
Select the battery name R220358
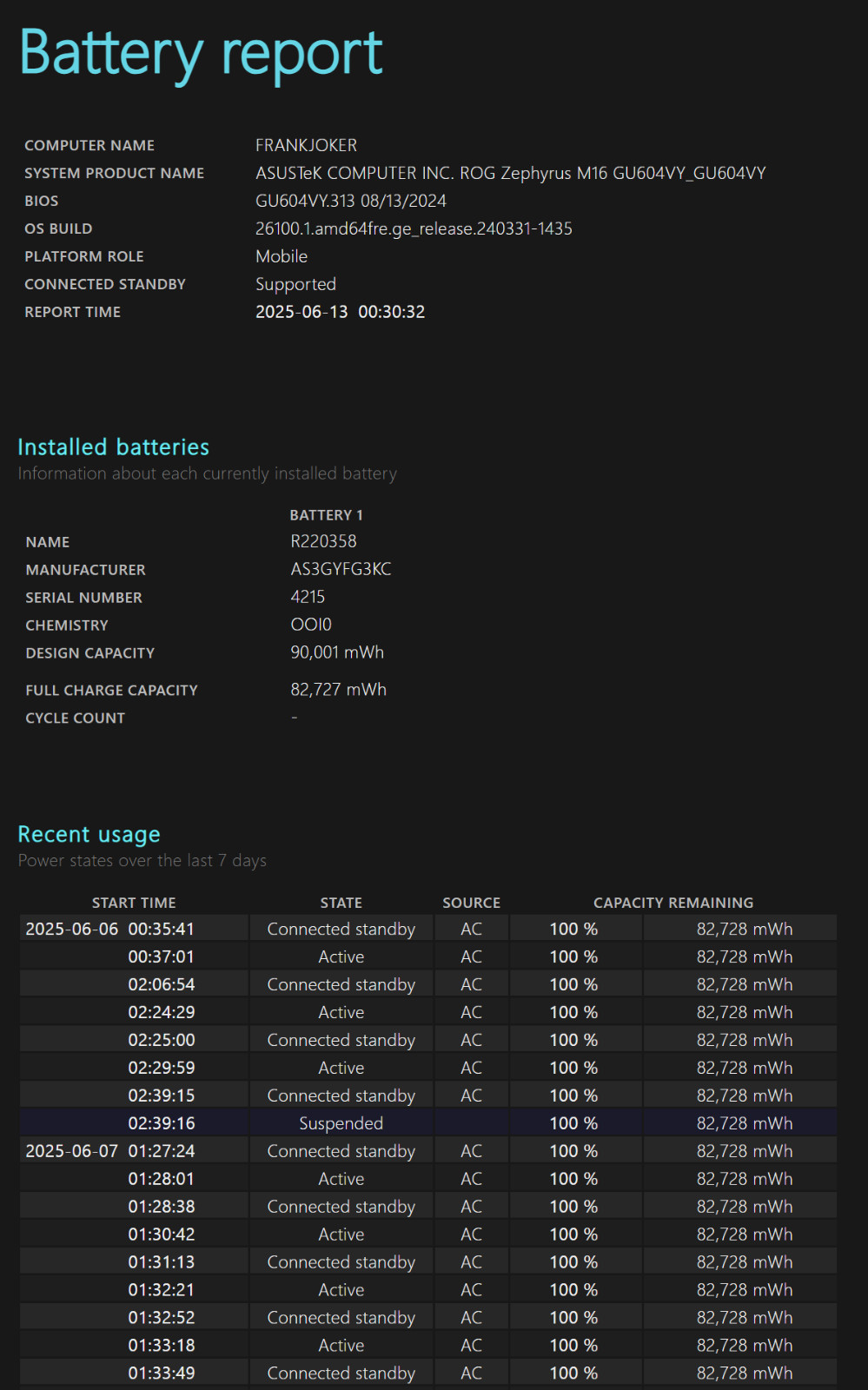click(x=323, y=541)
